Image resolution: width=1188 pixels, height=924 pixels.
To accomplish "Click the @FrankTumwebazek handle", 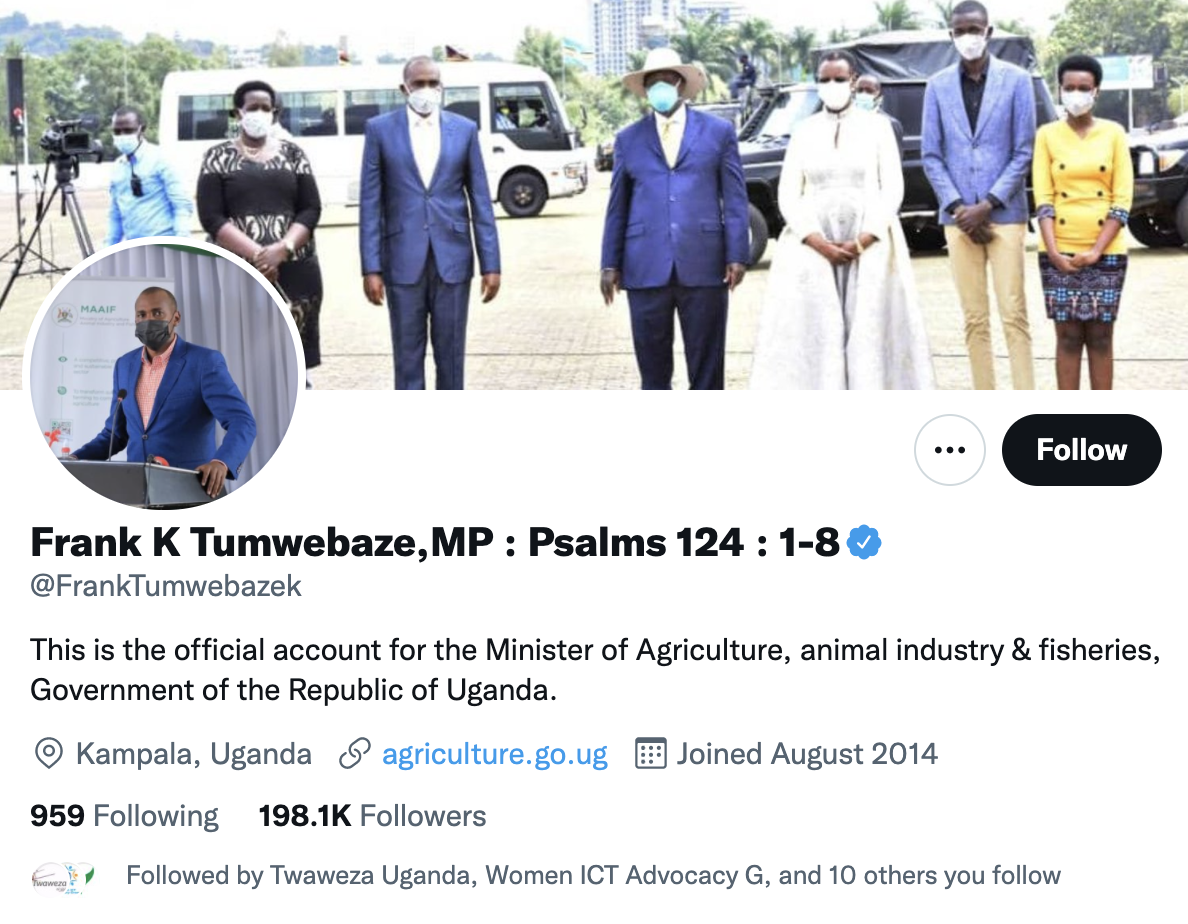I will [166, 586].
